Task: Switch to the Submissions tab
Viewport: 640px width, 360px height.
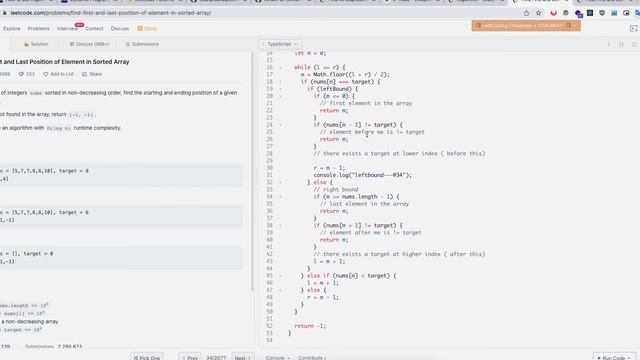Action: (142, 44)
